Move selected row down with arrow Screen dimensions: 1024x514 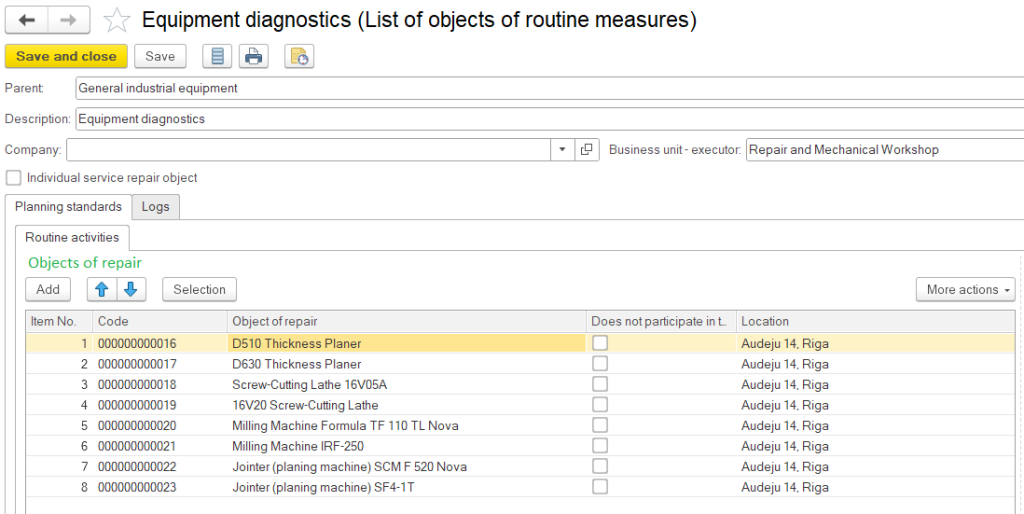pyautogui.click(x=131, y=289)
